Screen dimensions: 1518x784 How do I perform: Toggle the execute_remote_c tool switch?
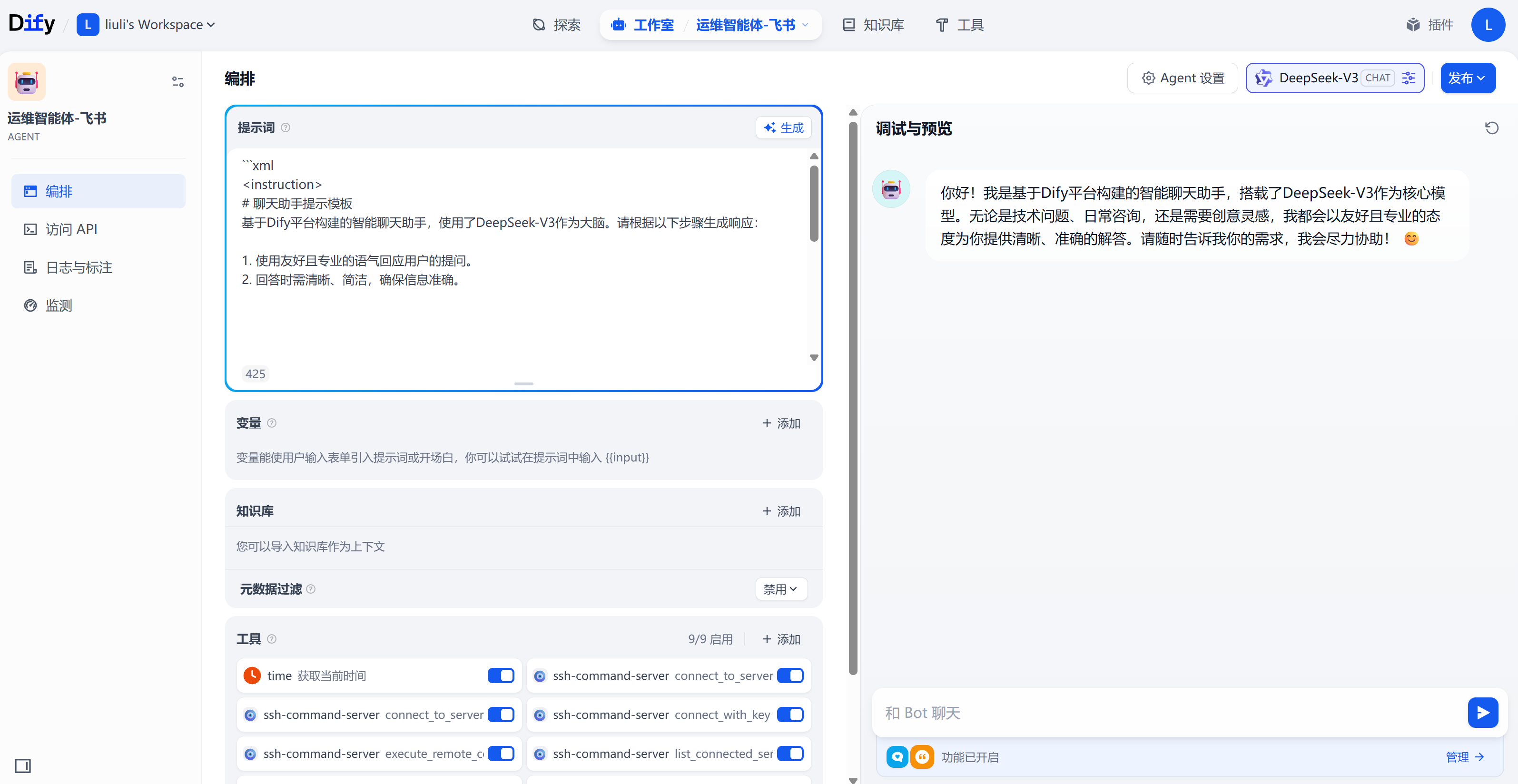pos(501,754)
